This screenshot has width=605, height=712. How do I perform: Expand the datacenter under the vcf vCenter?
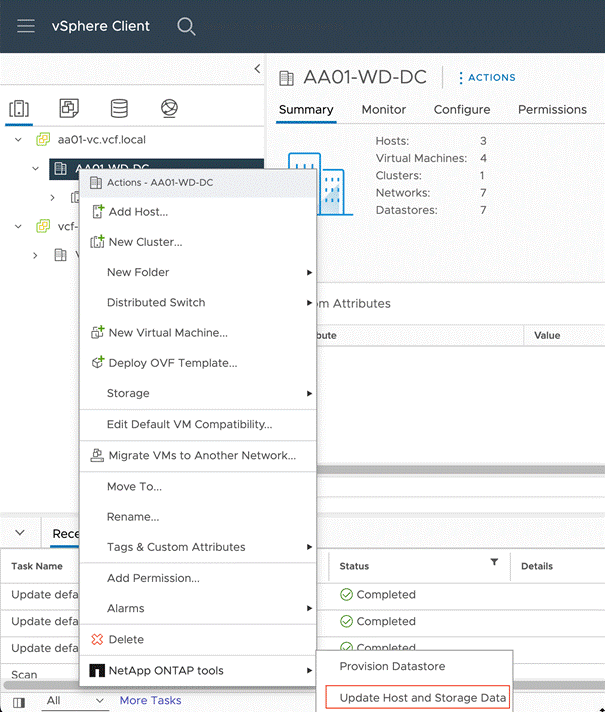35,255
